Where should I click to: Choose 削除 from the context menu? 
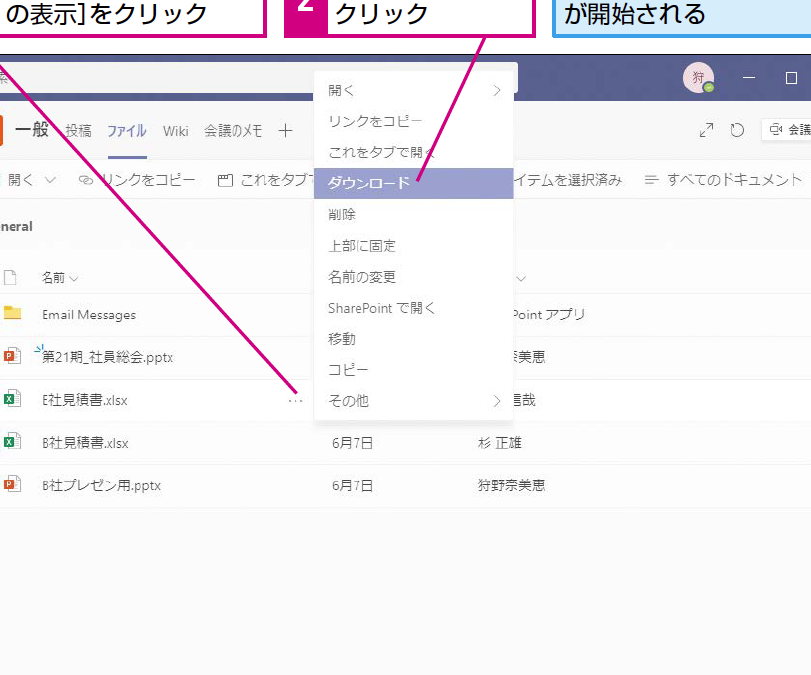[342, 215]
